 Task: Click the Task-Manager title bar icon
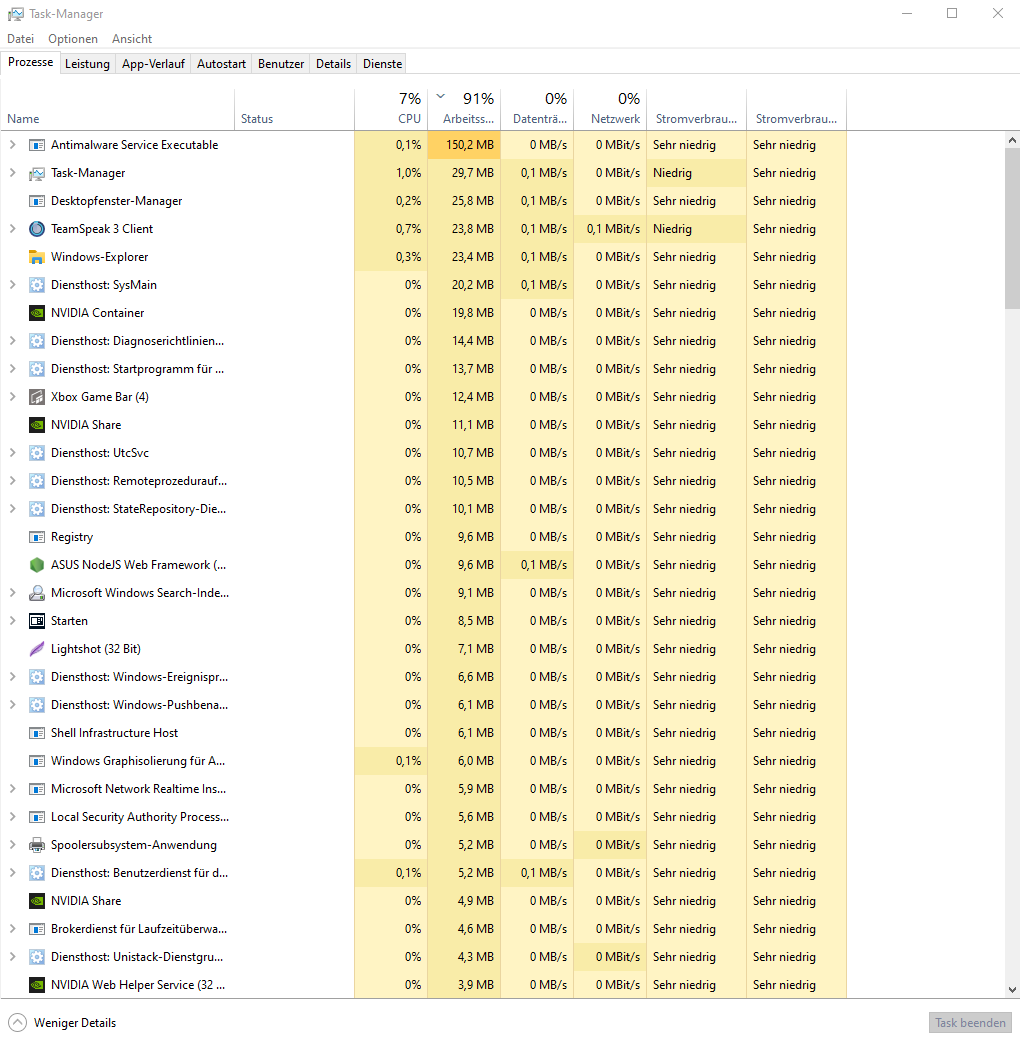click(15, 14)
